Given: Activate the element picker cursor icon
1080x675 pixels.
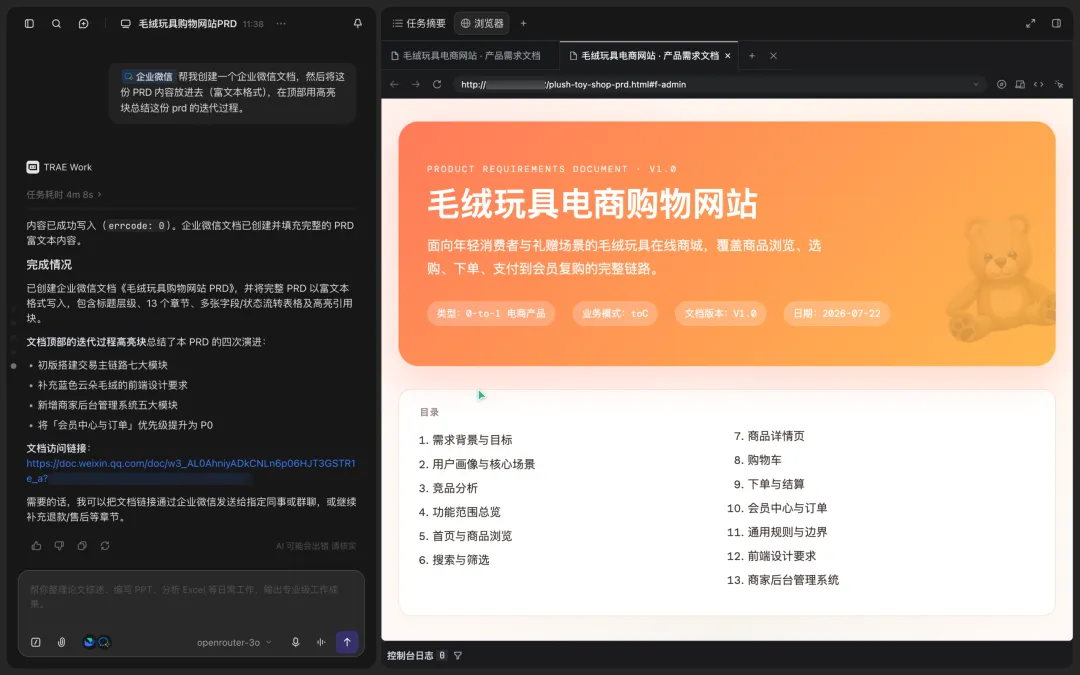Looking at the screenshot, I should (1059, 84).
